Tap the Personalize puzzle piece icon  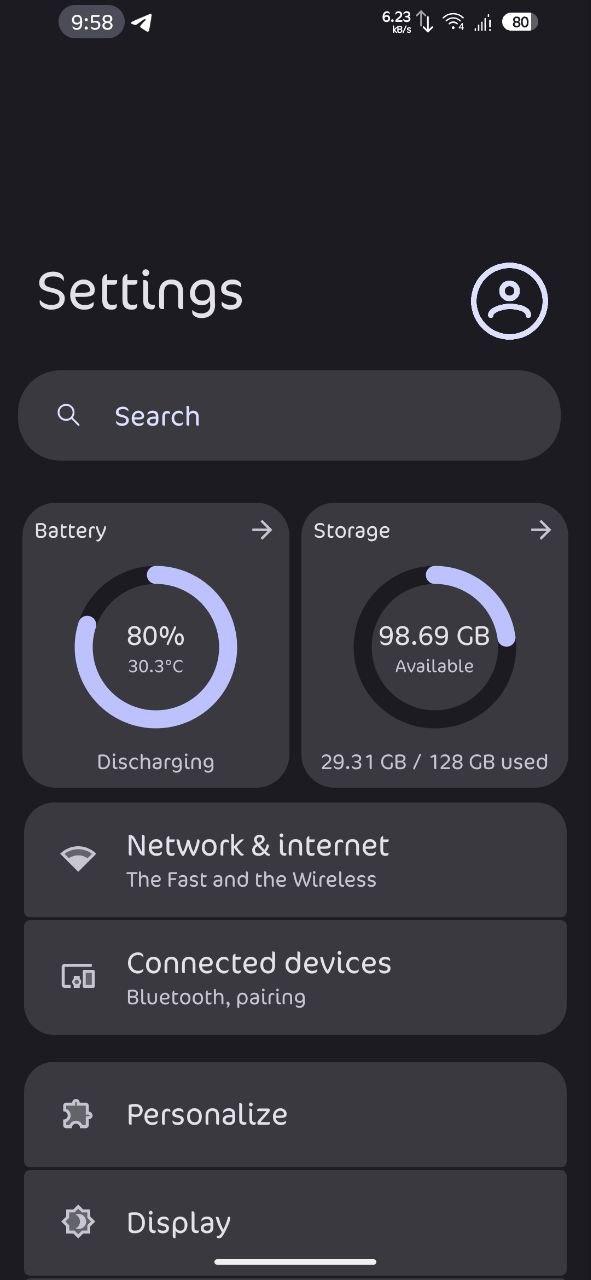click(x=77, y=1114)
